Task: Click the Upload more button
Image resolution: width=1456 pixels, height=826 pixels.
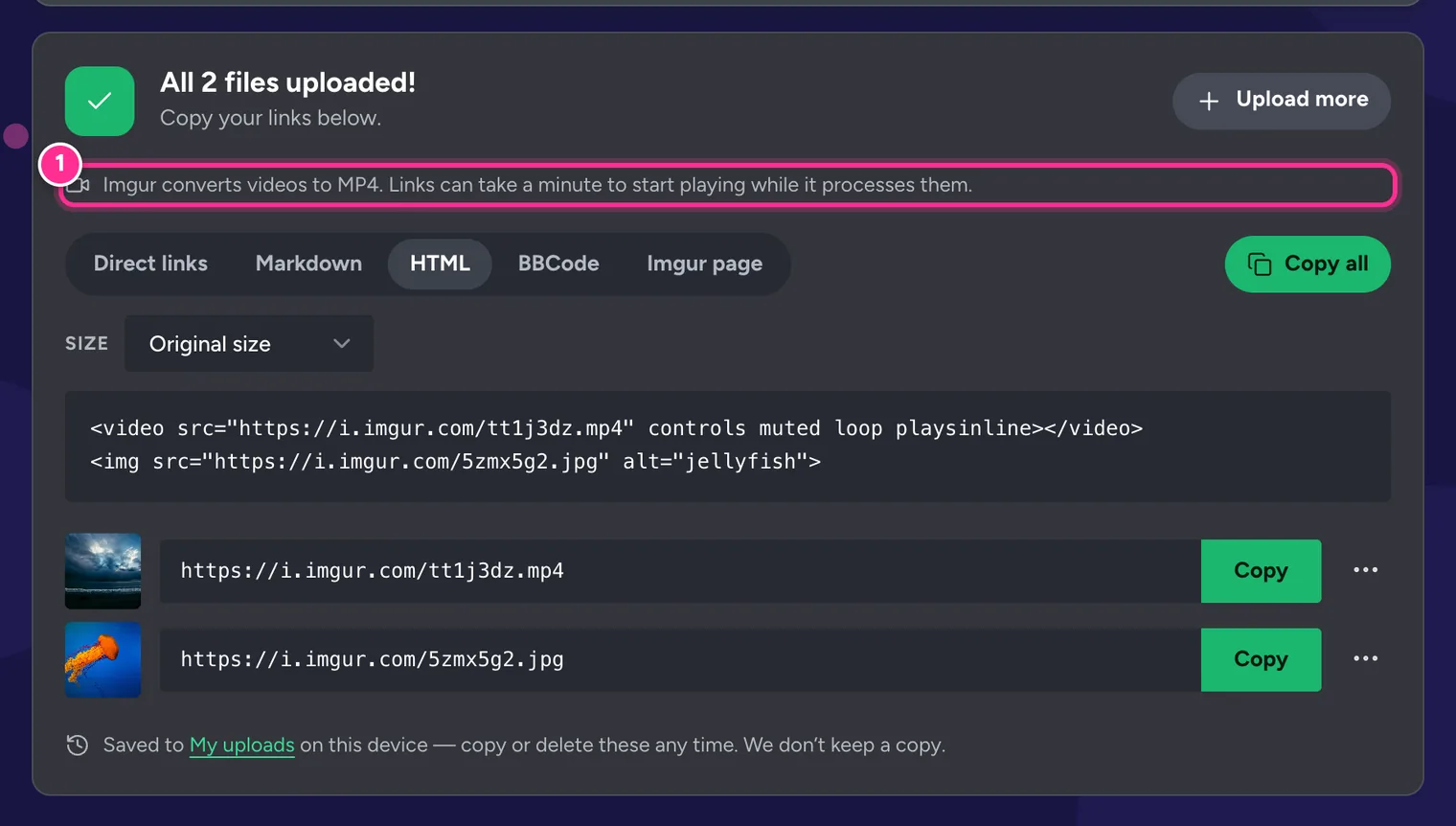Action: [1282, 101]
